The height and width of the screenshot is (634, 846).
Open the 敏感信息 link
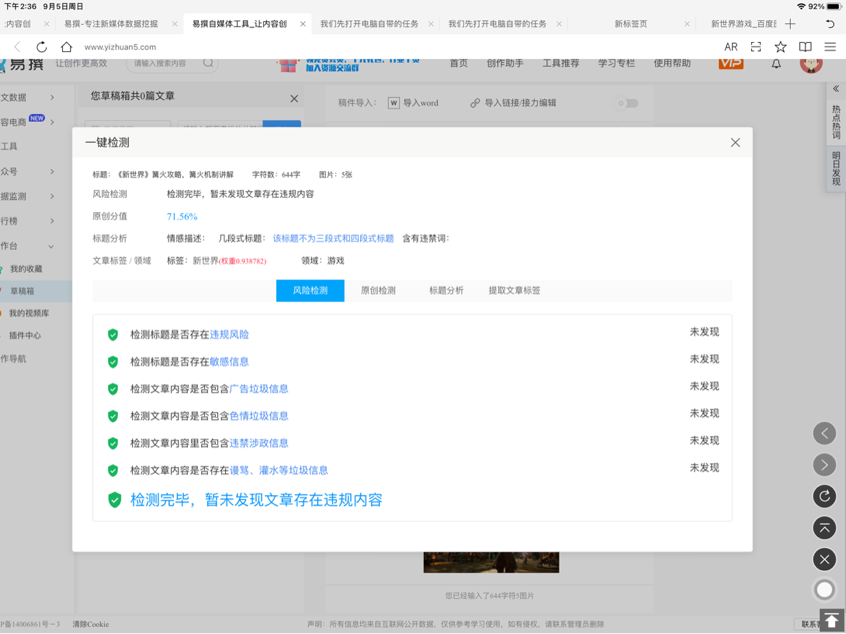[x=229, y=362]
